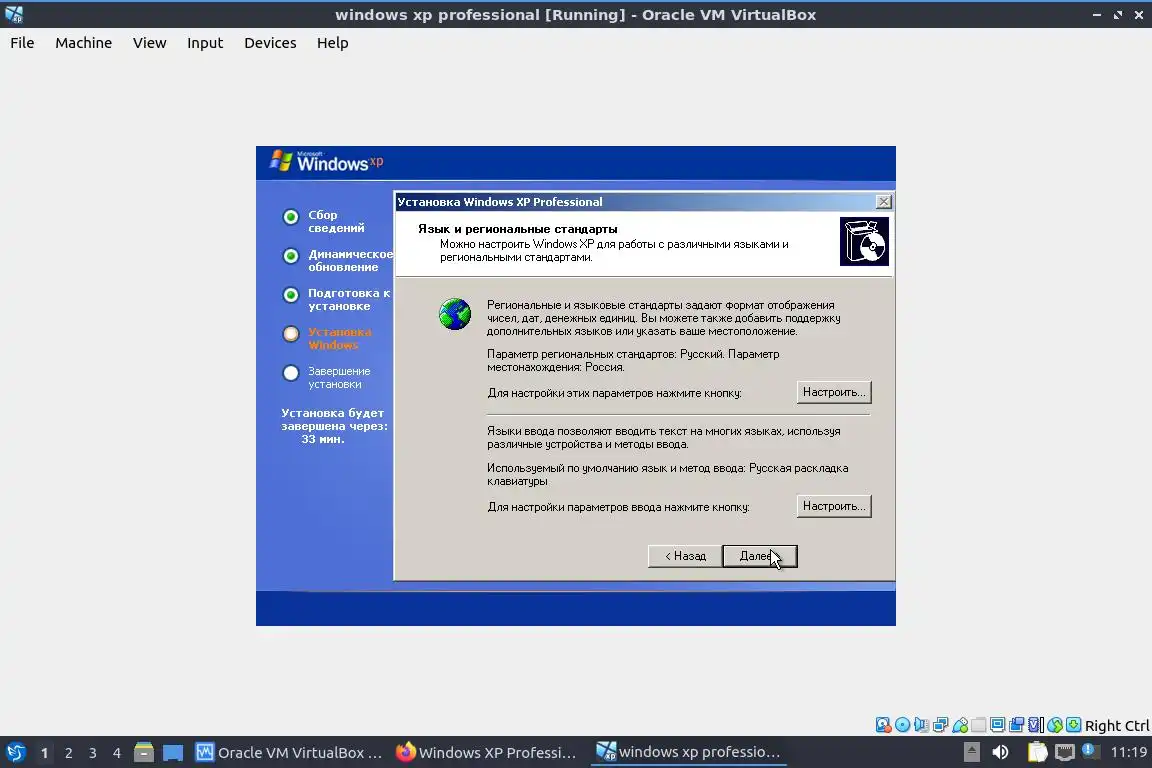Click the Подготовка к установке step indicator
Screen dimensions: 1152x768
click(291, 295)
